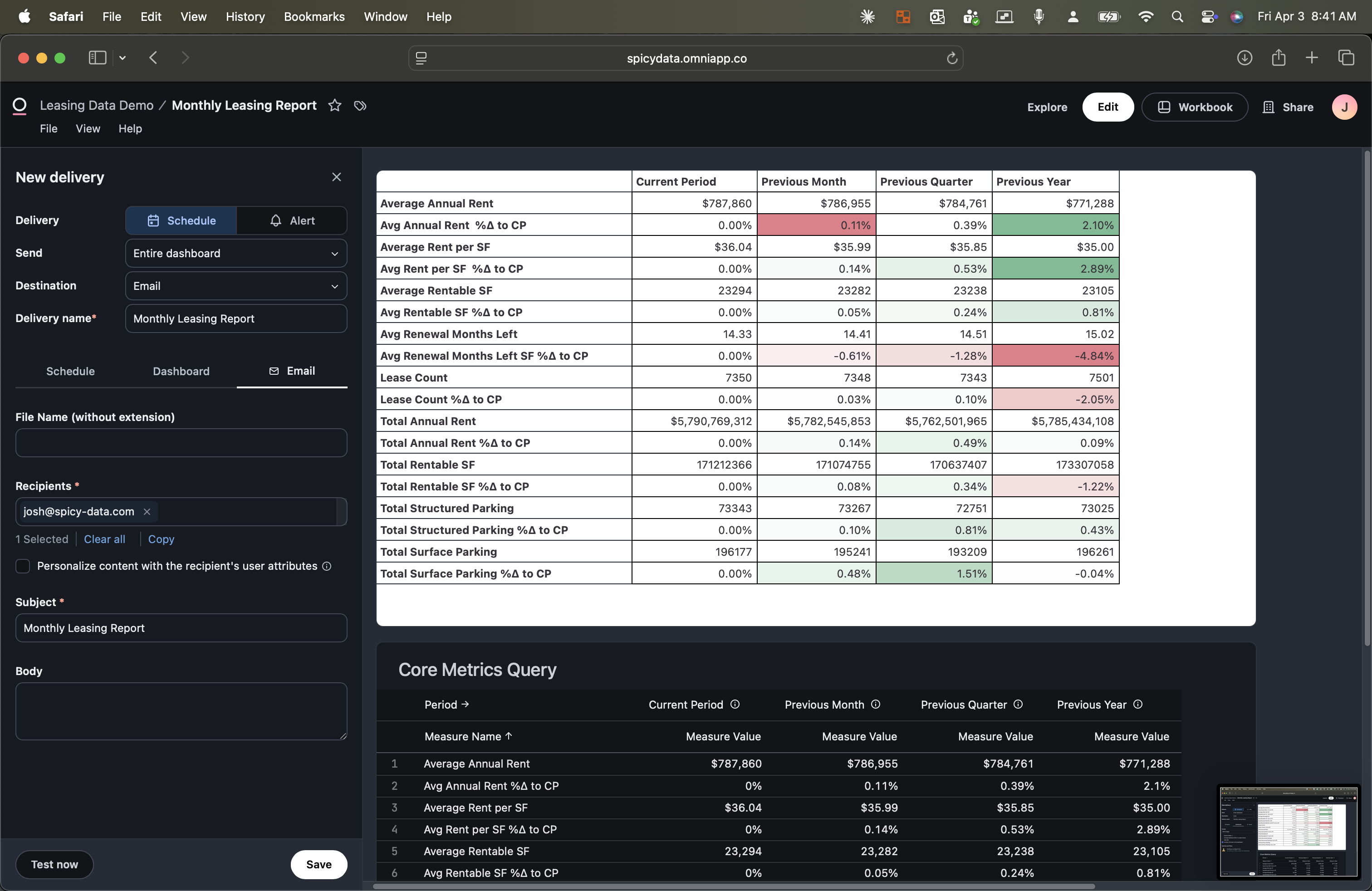Viewport: 1372px width, 891px height.
Task: Select the Schedule delivery option
Action: click(x=181, y=220)
